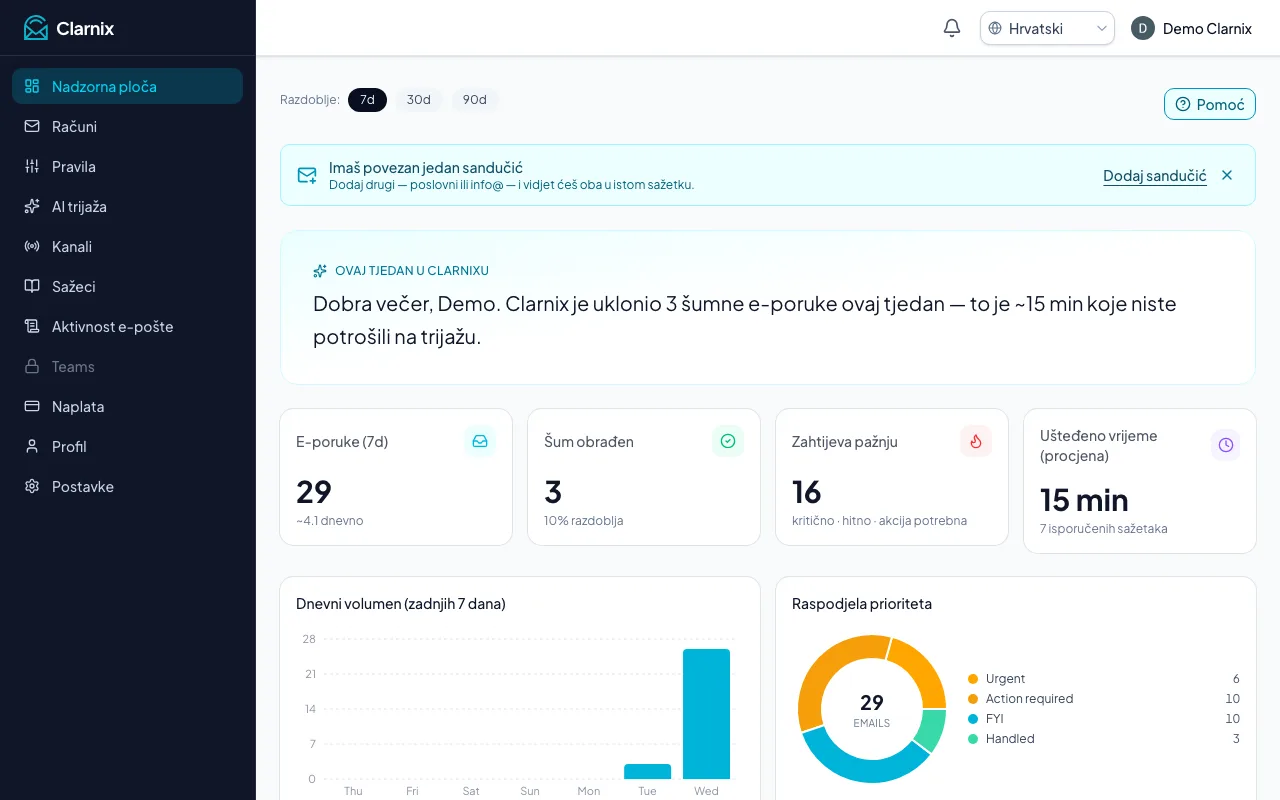The height and width of the screenshot is (800, 1280).
Task: Click the question mark icon in Pomoć
Action: pos(1183,104)
